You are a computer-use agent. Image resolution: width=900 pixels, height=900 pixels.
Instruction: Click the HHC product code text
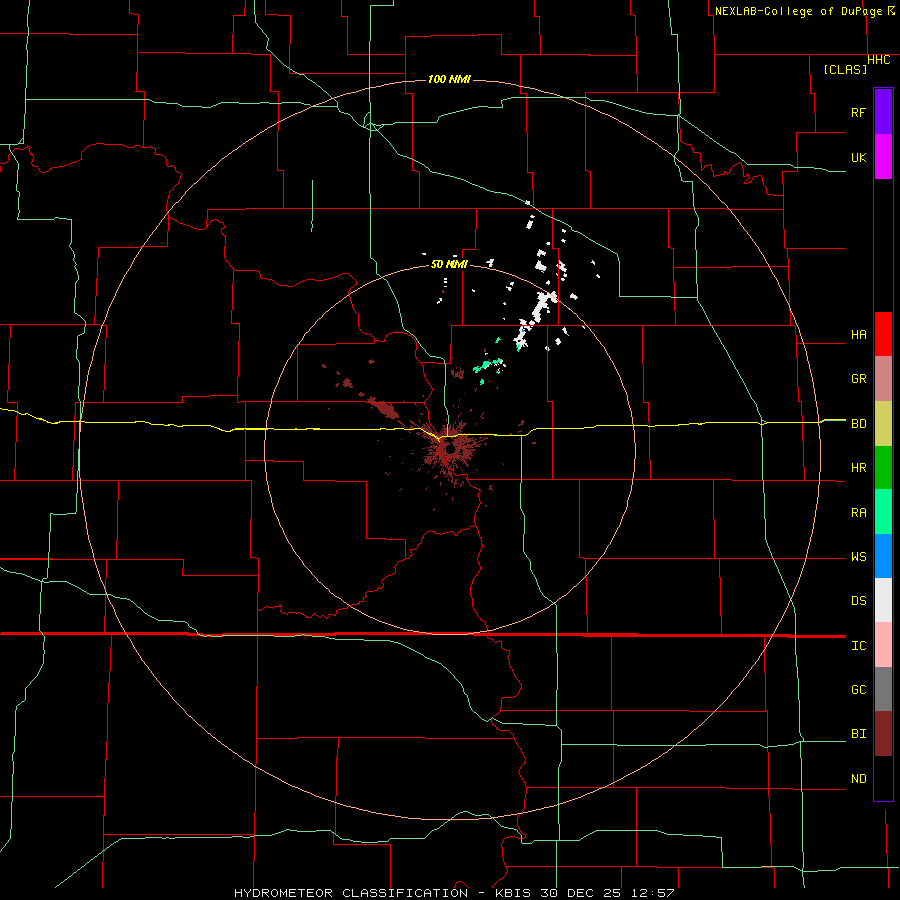[879, 60]
